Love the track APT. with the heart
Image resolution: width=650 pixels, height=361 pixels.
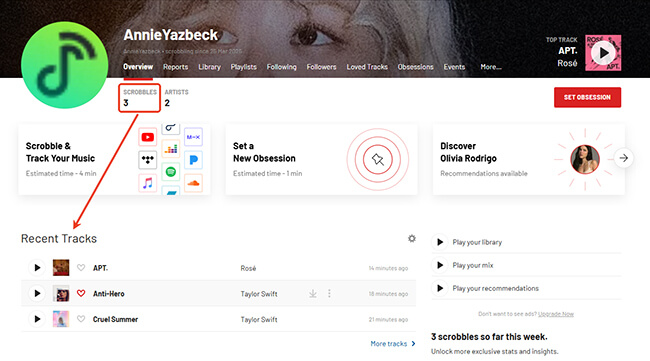[x=81, y=268]
